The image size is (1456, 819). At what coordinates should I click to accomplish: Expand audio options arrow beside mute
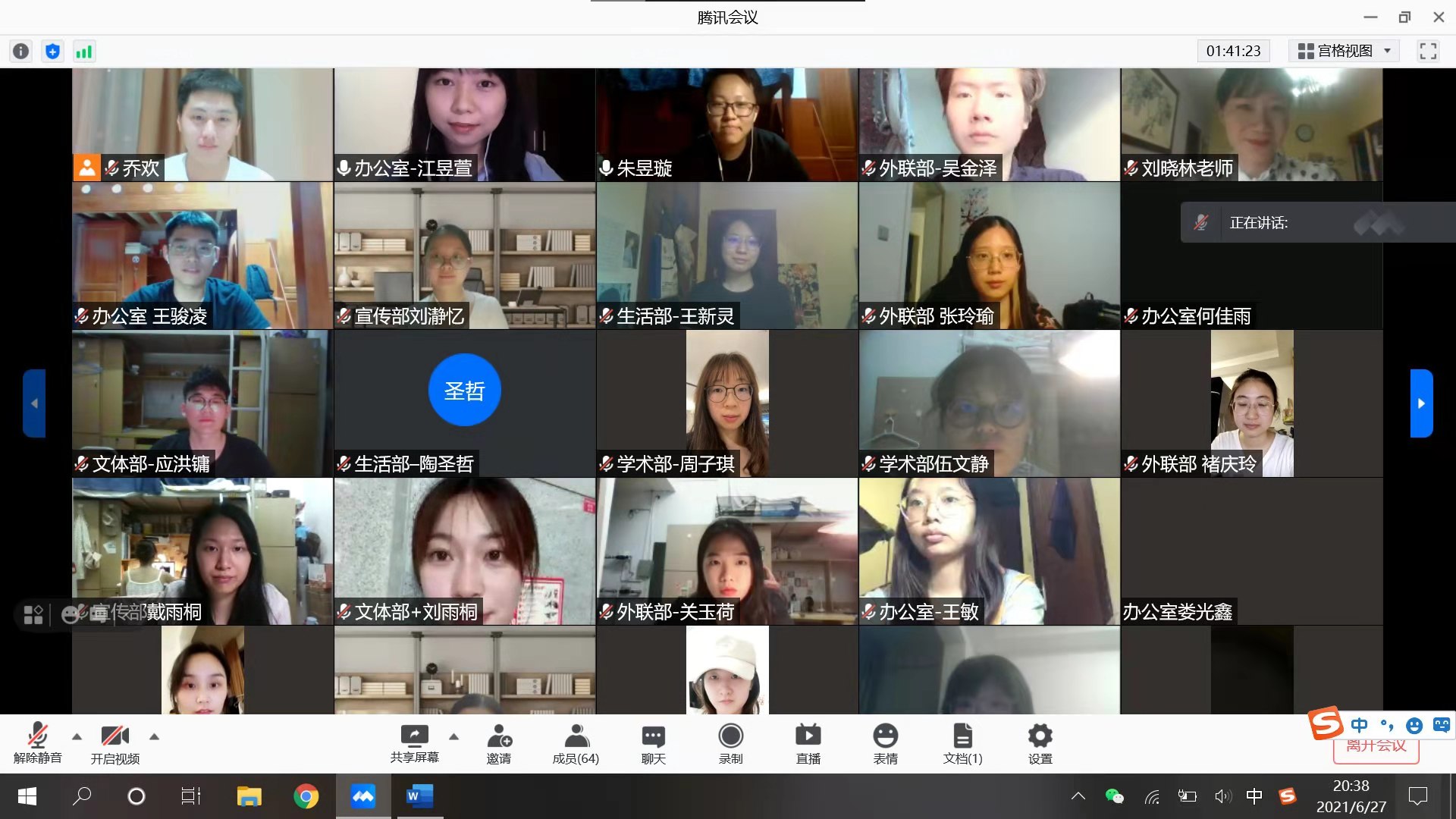coord(77,736)
